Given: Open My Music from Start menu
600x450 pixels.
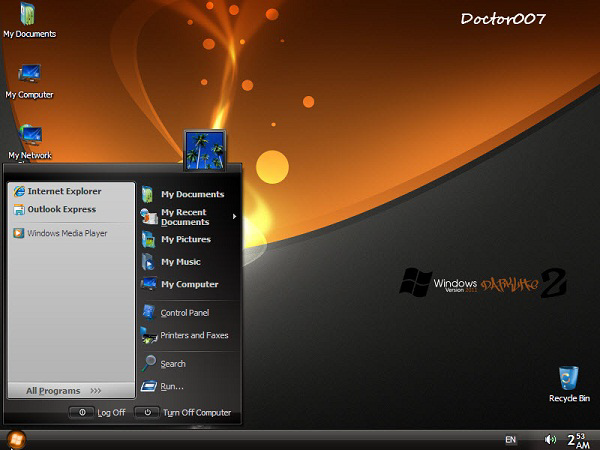Looking at the screenshot, I should [189, 262].
